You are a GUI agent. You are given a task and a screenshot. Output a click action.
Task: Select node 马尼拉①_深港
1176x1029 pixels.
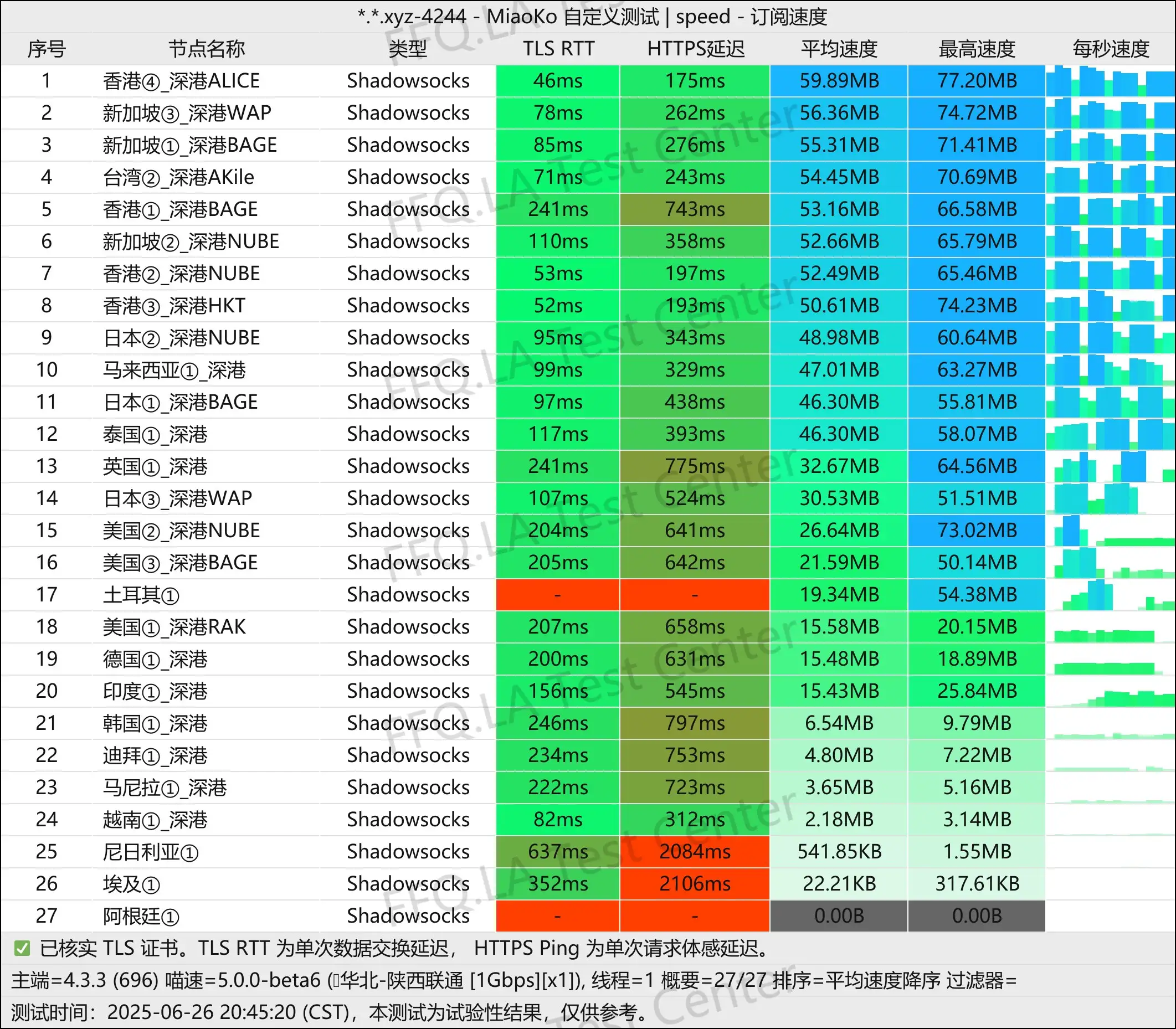click(x=164, y=788)
